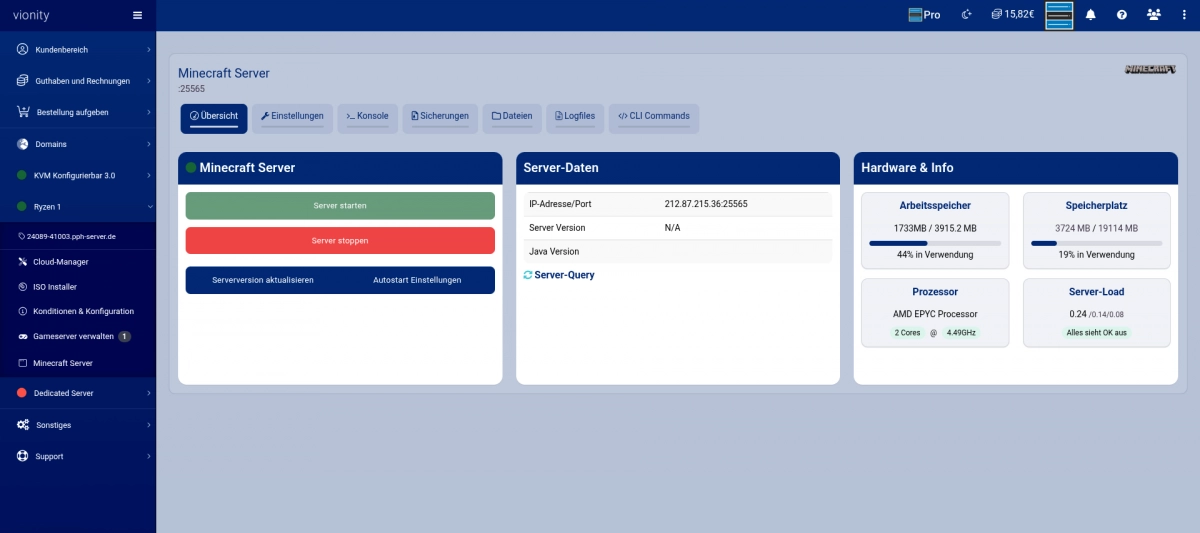Click the 0.24 server load value
Image resolution: width=1200 pixels, height=533 pixels.
1078,313
